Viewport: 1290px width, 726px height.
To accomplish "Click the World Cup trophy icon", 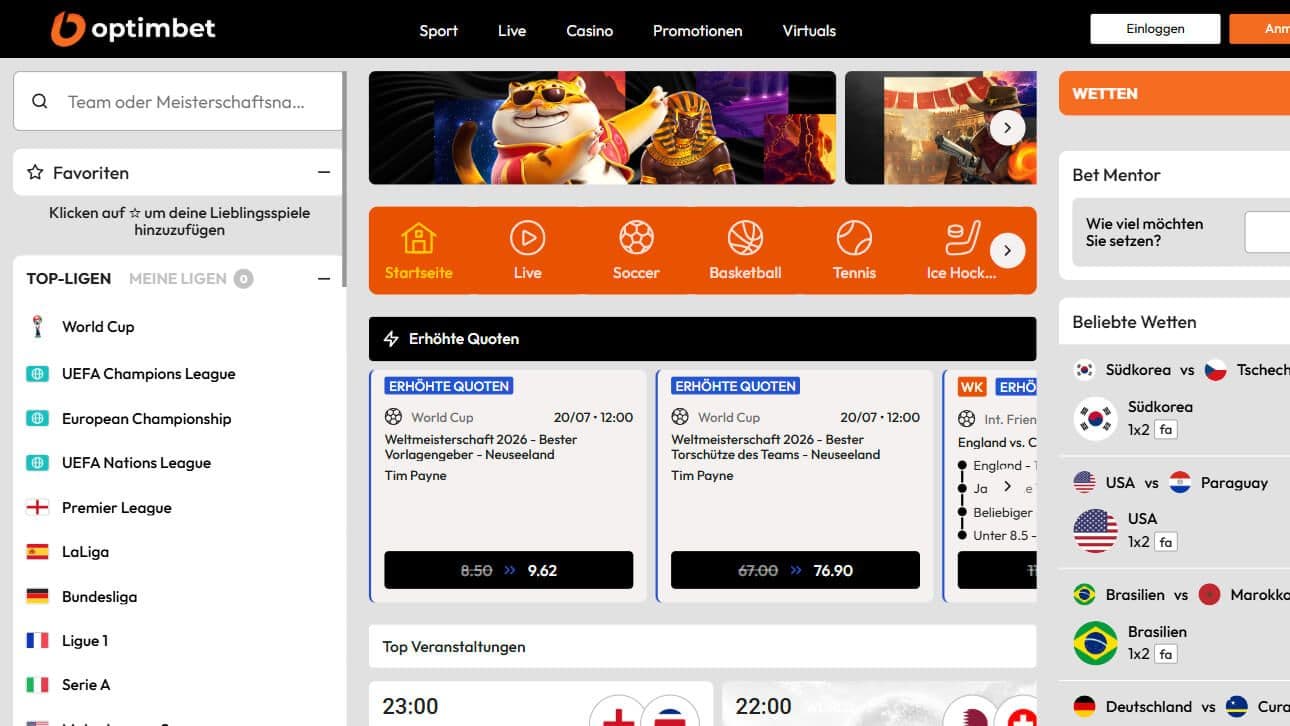I will pos(37,326).
